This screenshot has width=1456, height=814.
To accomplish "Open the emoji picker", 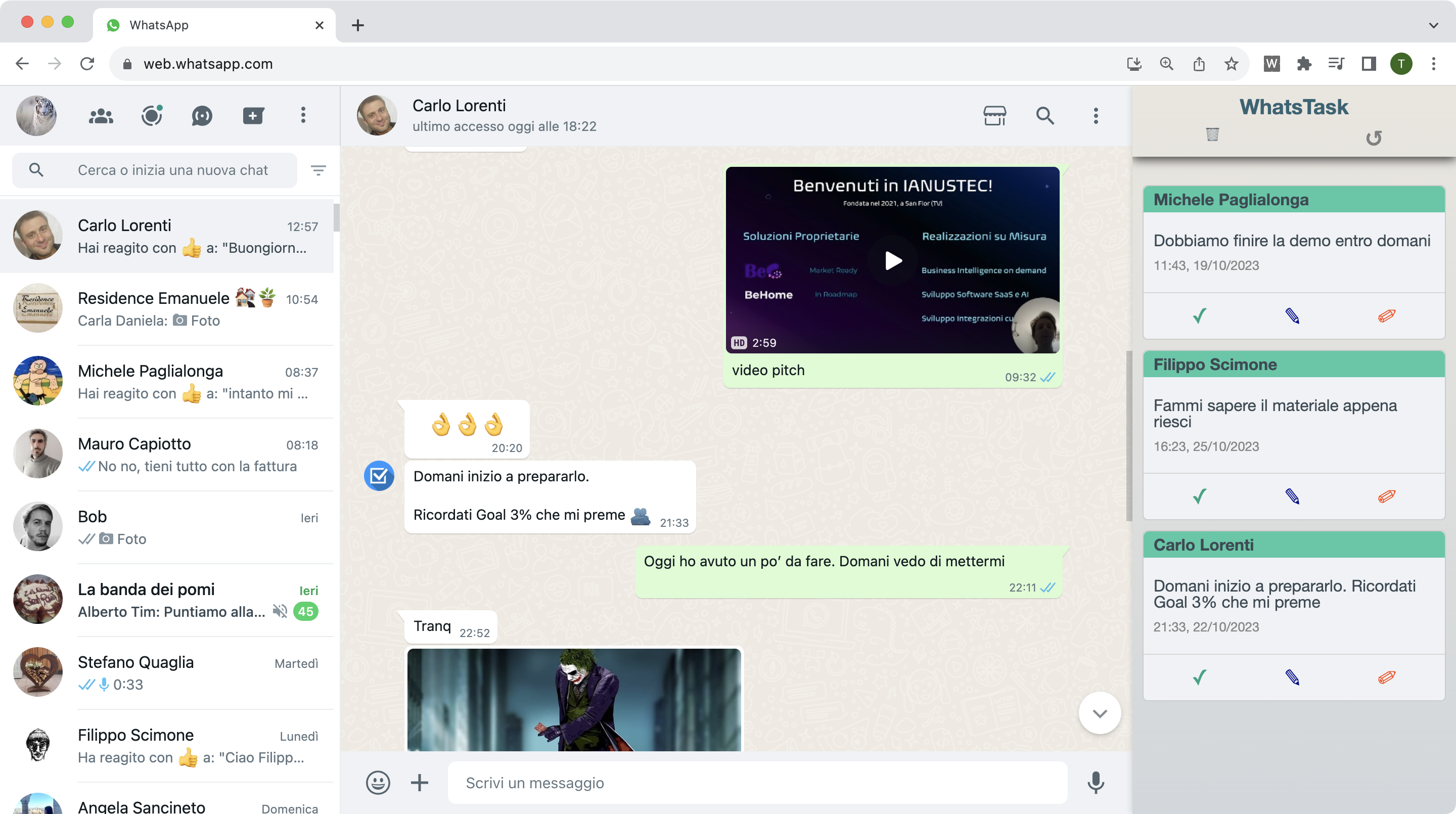I will 378,783.
